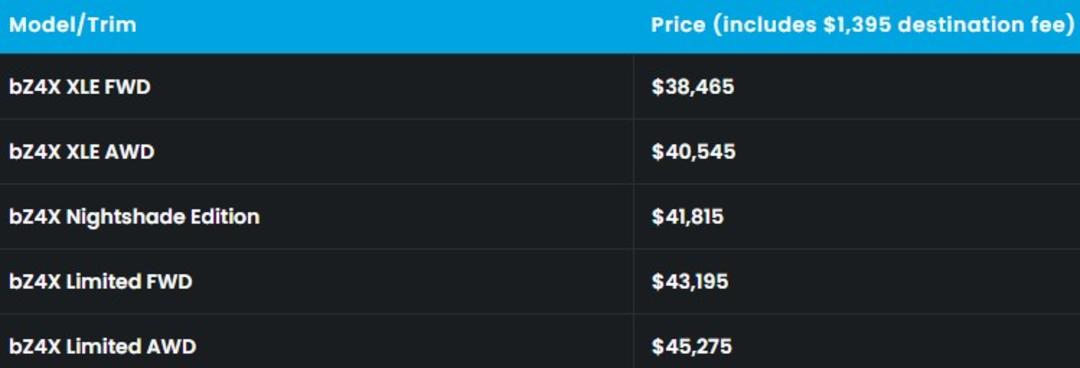Click the AWD text in Limited row

tap(171, 346)
